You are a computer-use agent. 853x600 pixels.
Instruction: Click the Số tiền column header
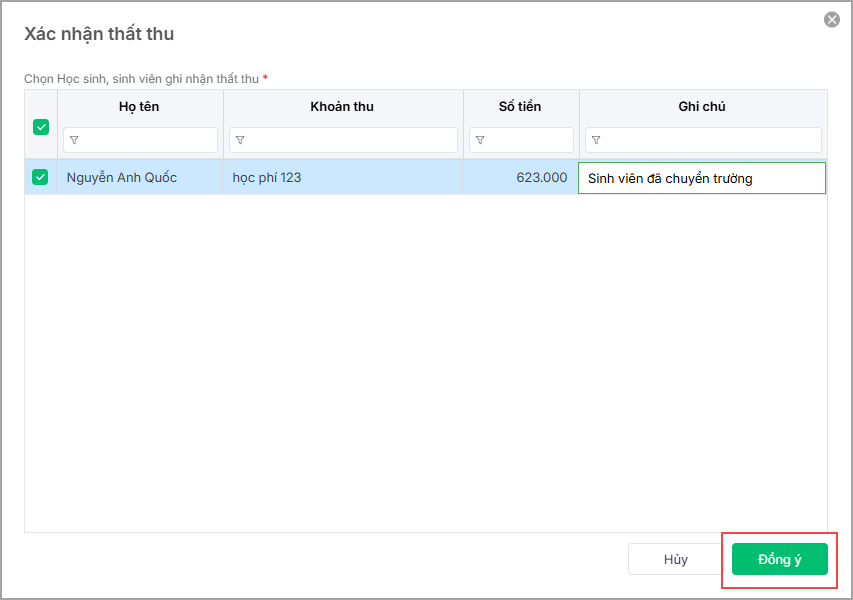pyautogui.click(x=520, y=107)
